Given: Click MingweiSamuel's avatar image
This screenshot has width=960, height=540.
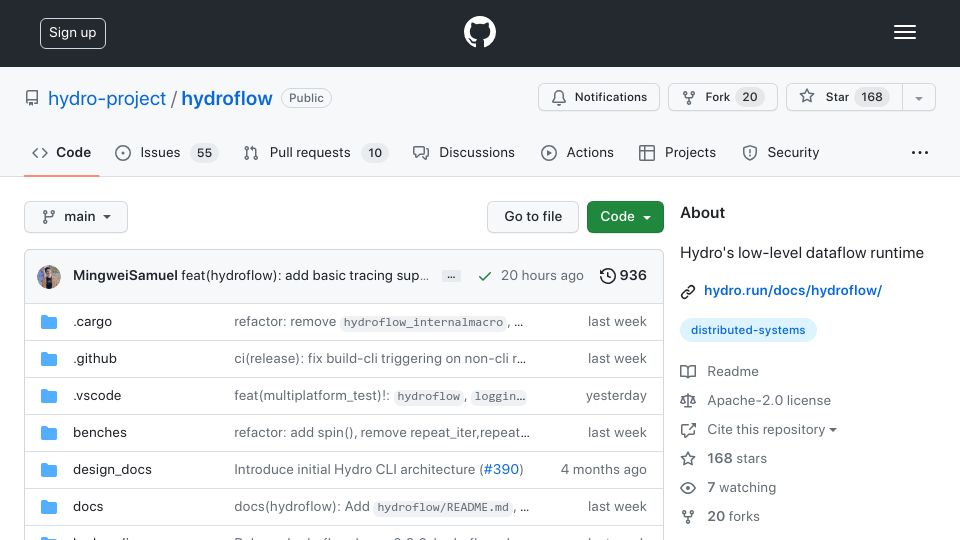Looking at the screenshot, I should tap(49, 277).
